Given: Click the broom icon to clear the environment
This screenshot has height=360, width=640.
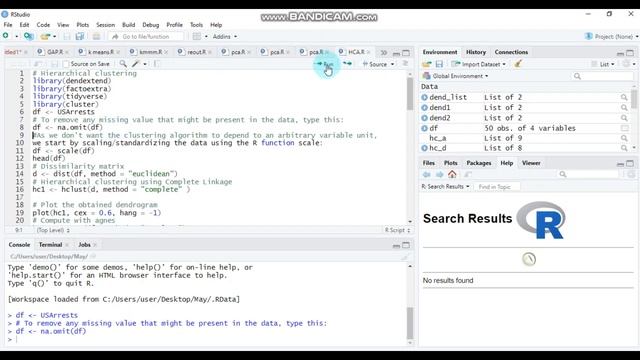Looking at the screenshot, I should (x=518, y=64).
